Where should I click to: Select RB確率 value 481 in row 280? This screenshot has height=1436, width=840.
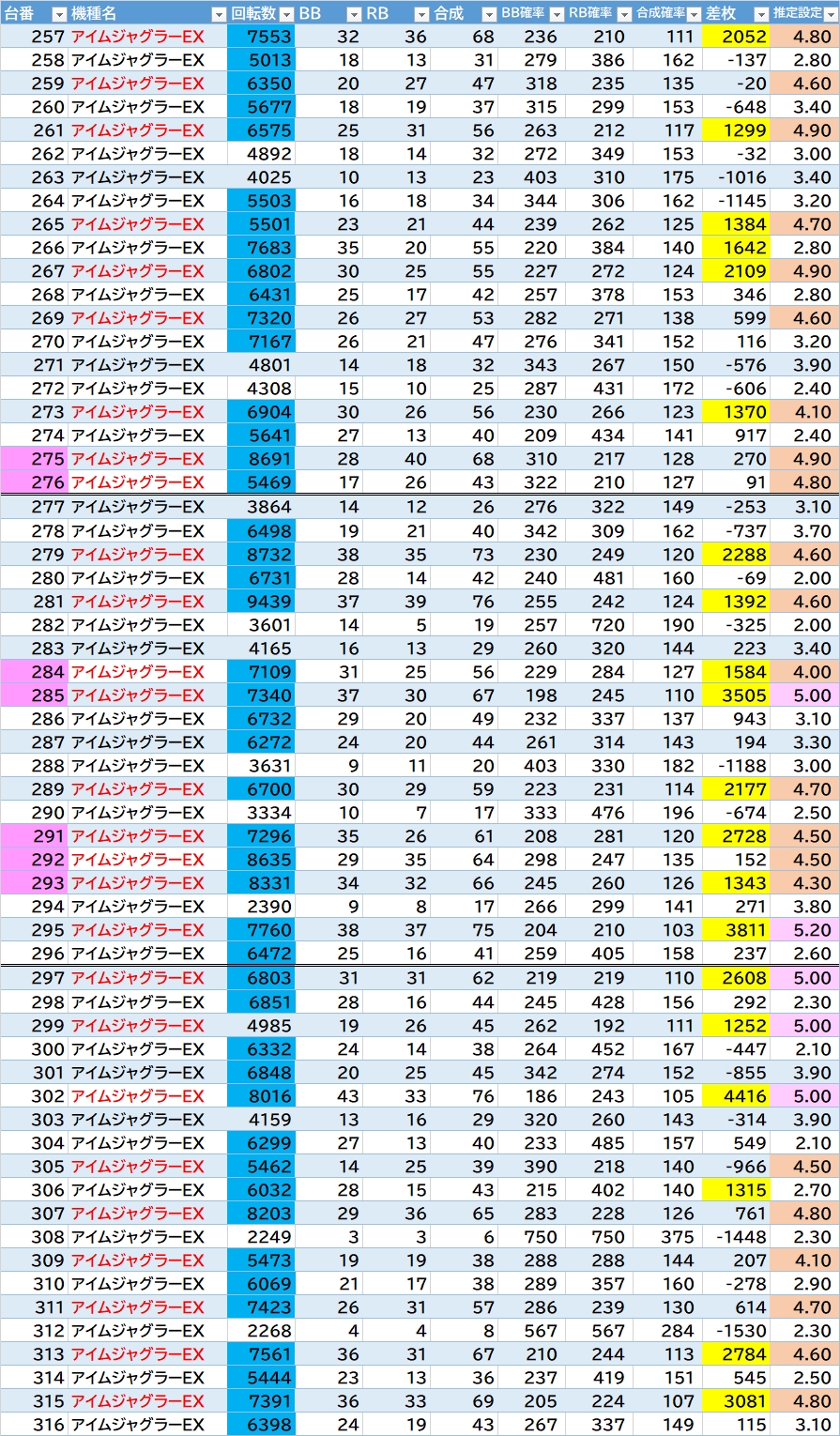tap(598, 578)
